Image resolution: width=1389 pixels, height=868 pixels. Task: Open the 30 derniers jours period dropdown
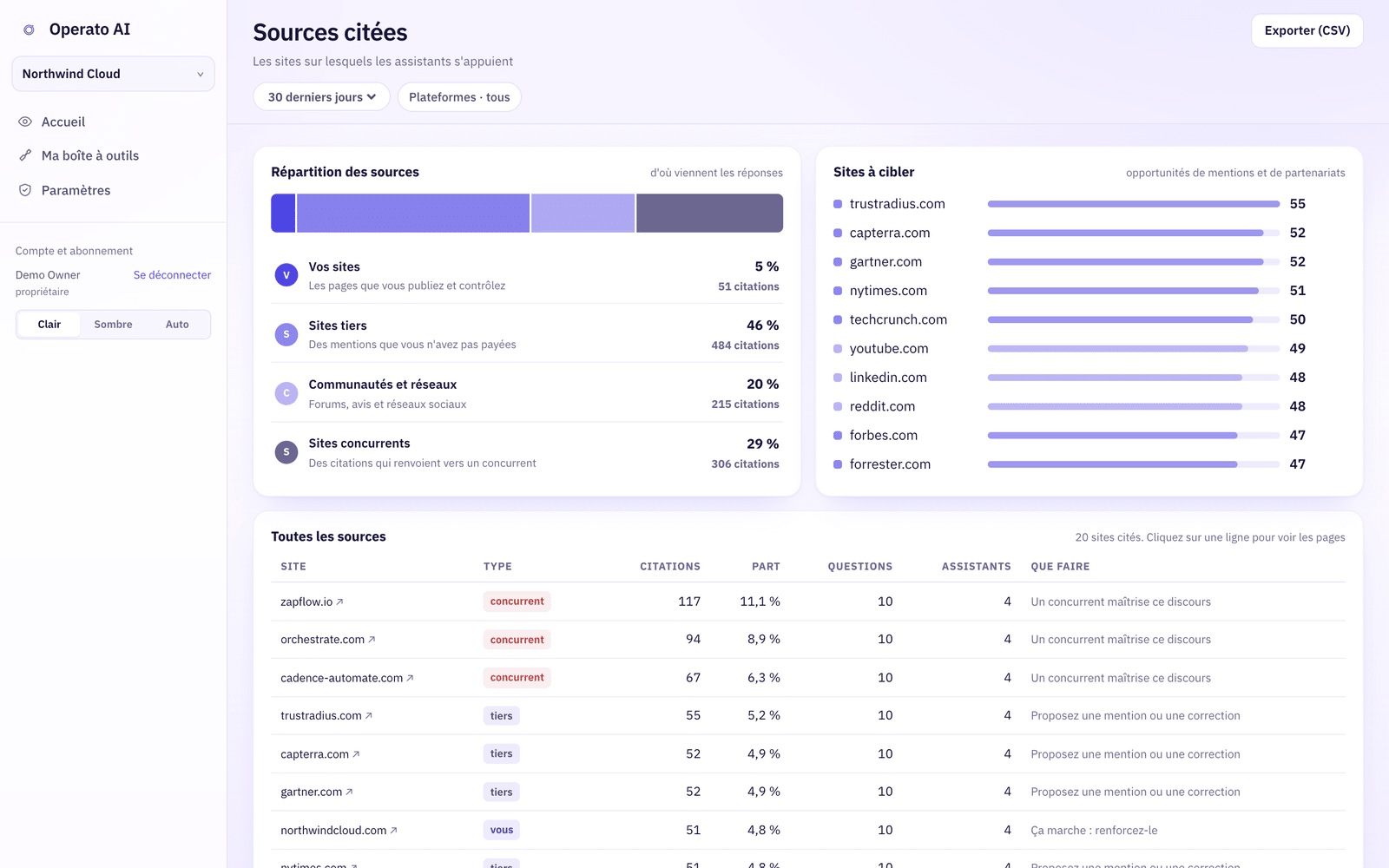[321, 97]
